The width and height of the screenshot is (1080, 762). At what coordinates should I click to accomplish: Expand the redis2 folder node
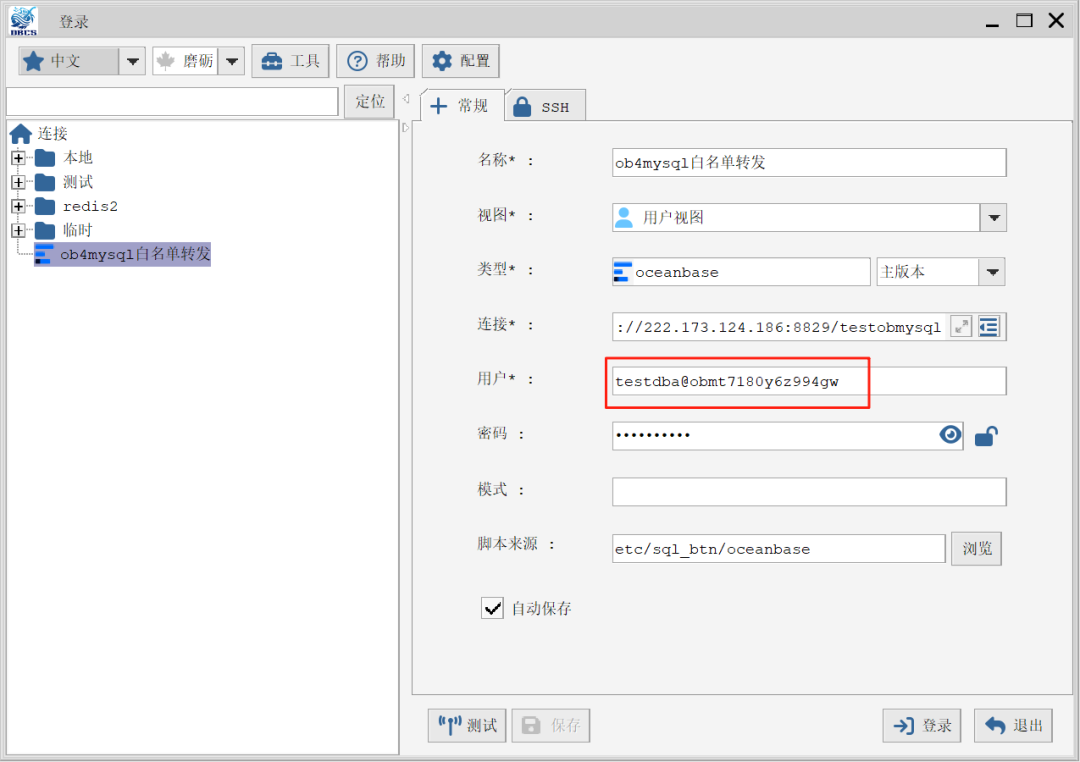tap(19, 206)
